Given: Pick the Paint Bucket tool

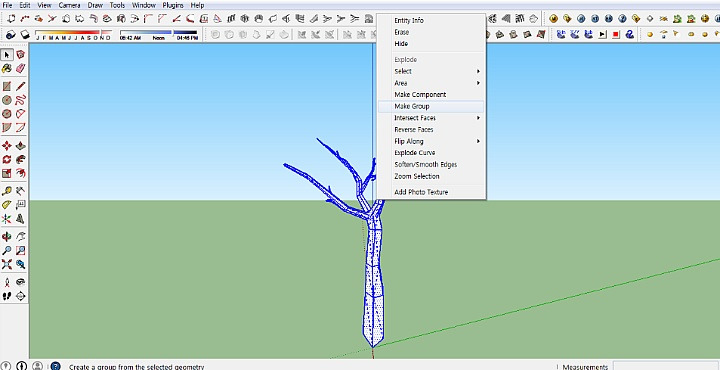Looking at the screenshot, I should coord(7,69).
